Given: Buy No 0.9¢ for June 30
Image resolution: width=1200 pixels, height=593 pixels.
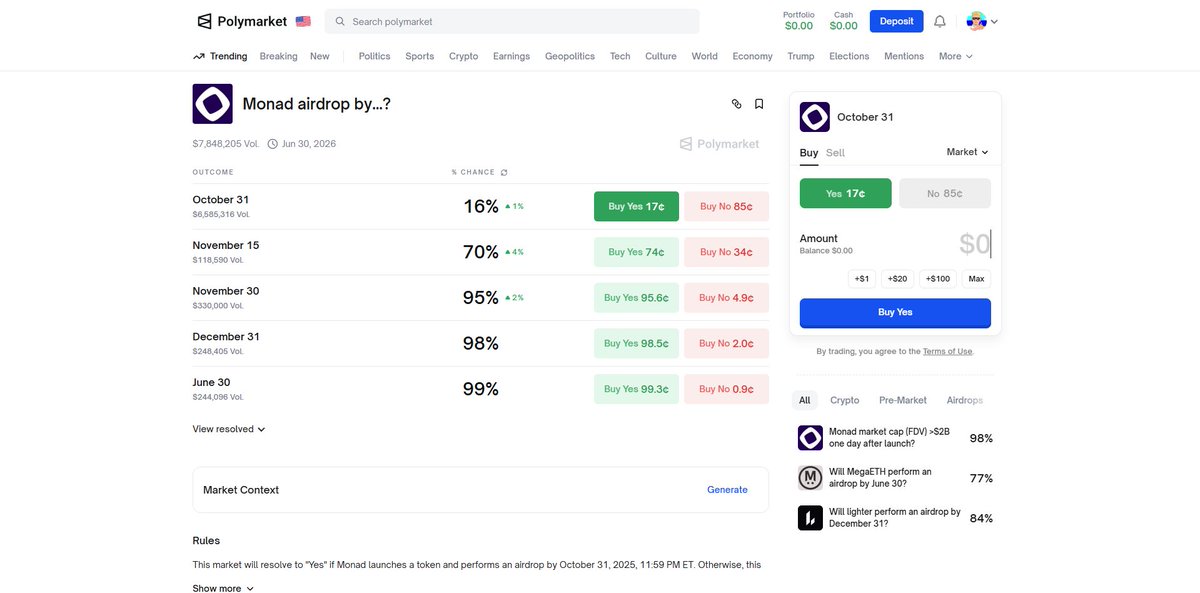Looking at the screenshot, I should click(726, 389).
